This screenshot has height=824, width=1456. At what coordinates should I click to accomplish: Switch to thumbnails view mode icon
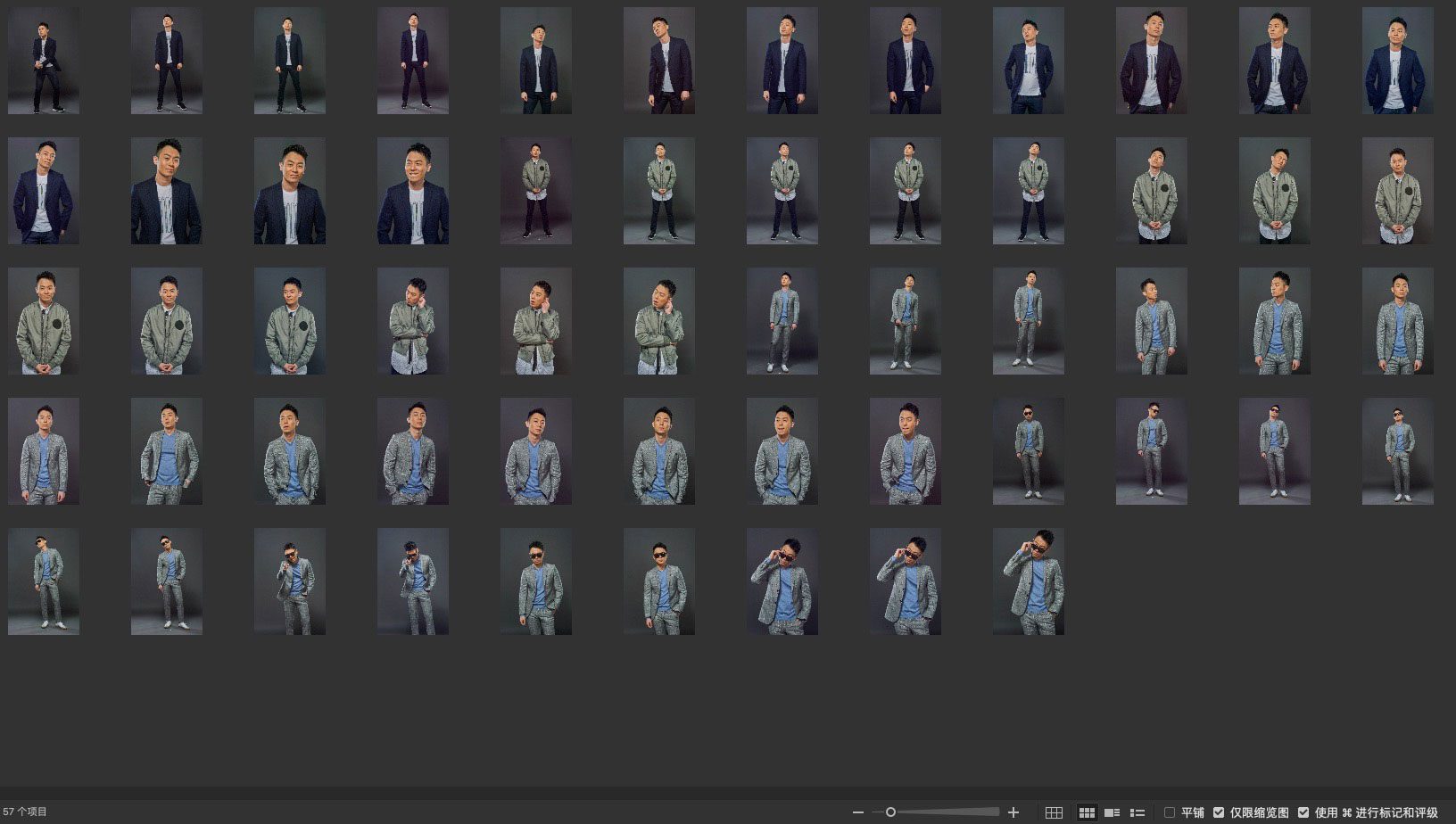point(1087,812)
